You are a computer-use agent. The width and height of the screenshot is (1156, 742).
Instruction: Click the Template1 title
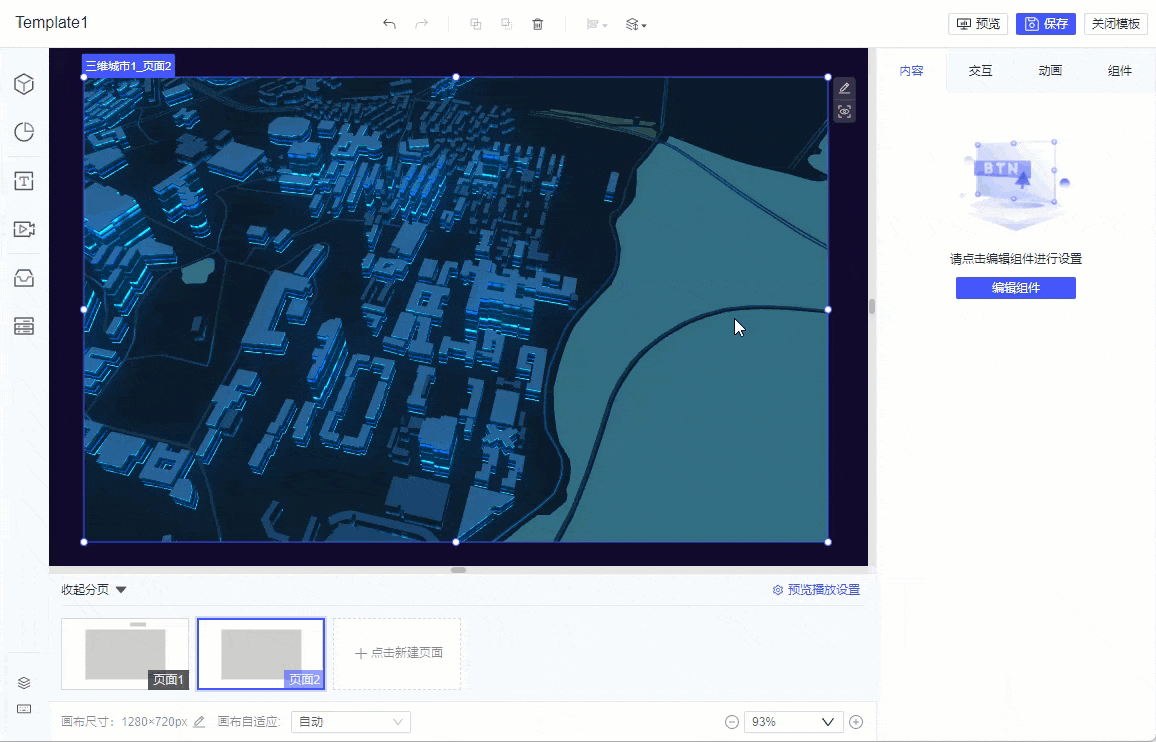coord(52,23)
